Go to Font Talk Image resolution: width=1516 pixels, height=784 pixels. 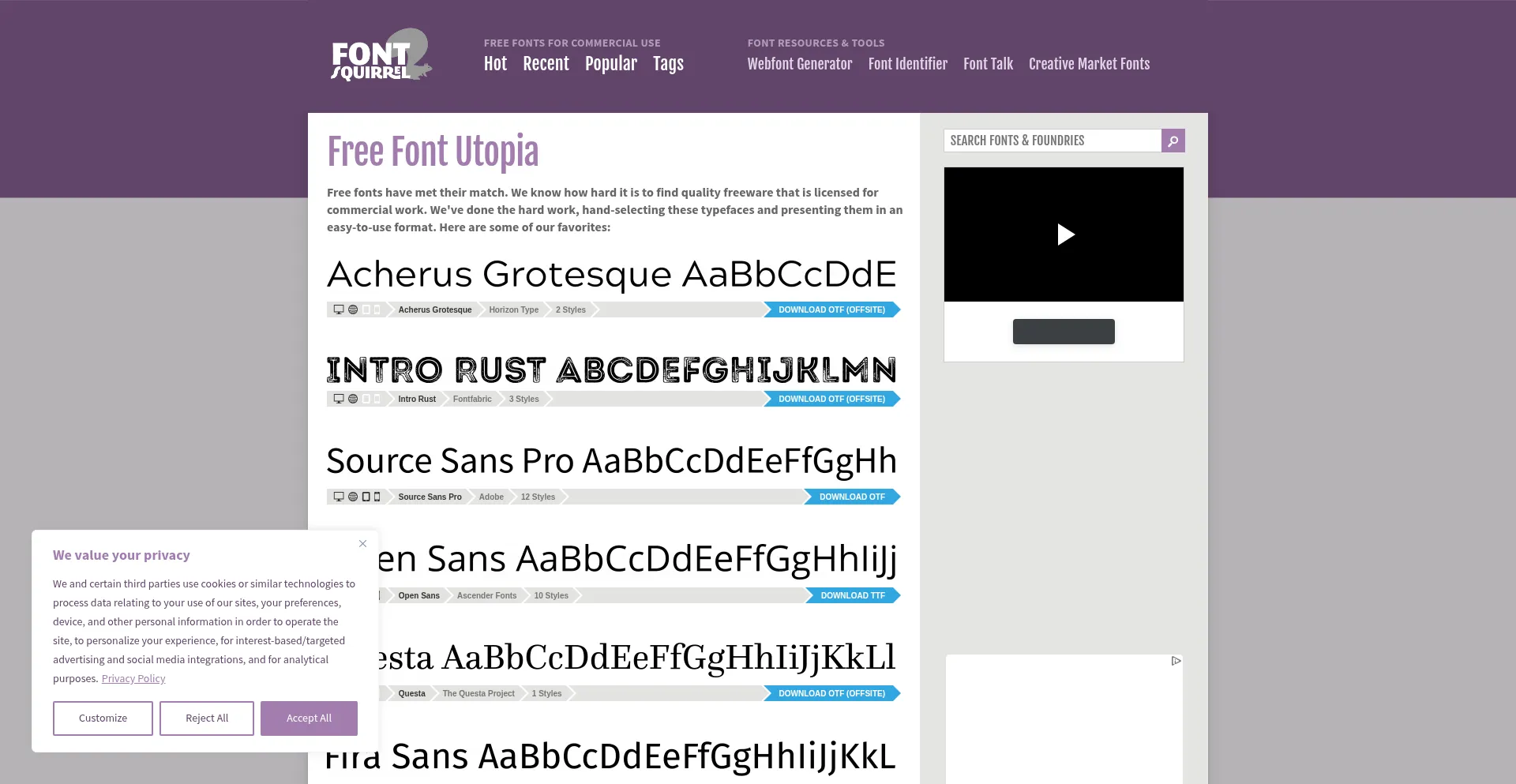[x=988, y=64]
